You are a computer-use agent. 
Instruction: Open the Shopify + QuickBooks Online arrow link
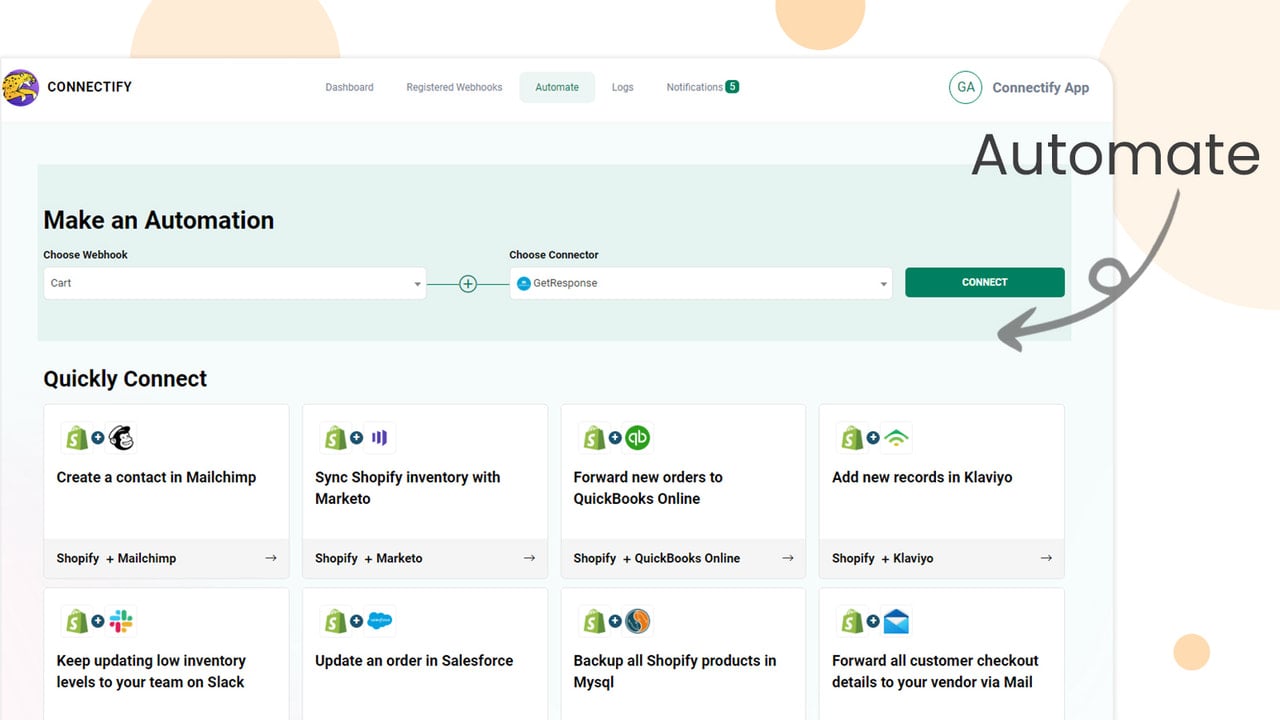(x=788, y=558)
